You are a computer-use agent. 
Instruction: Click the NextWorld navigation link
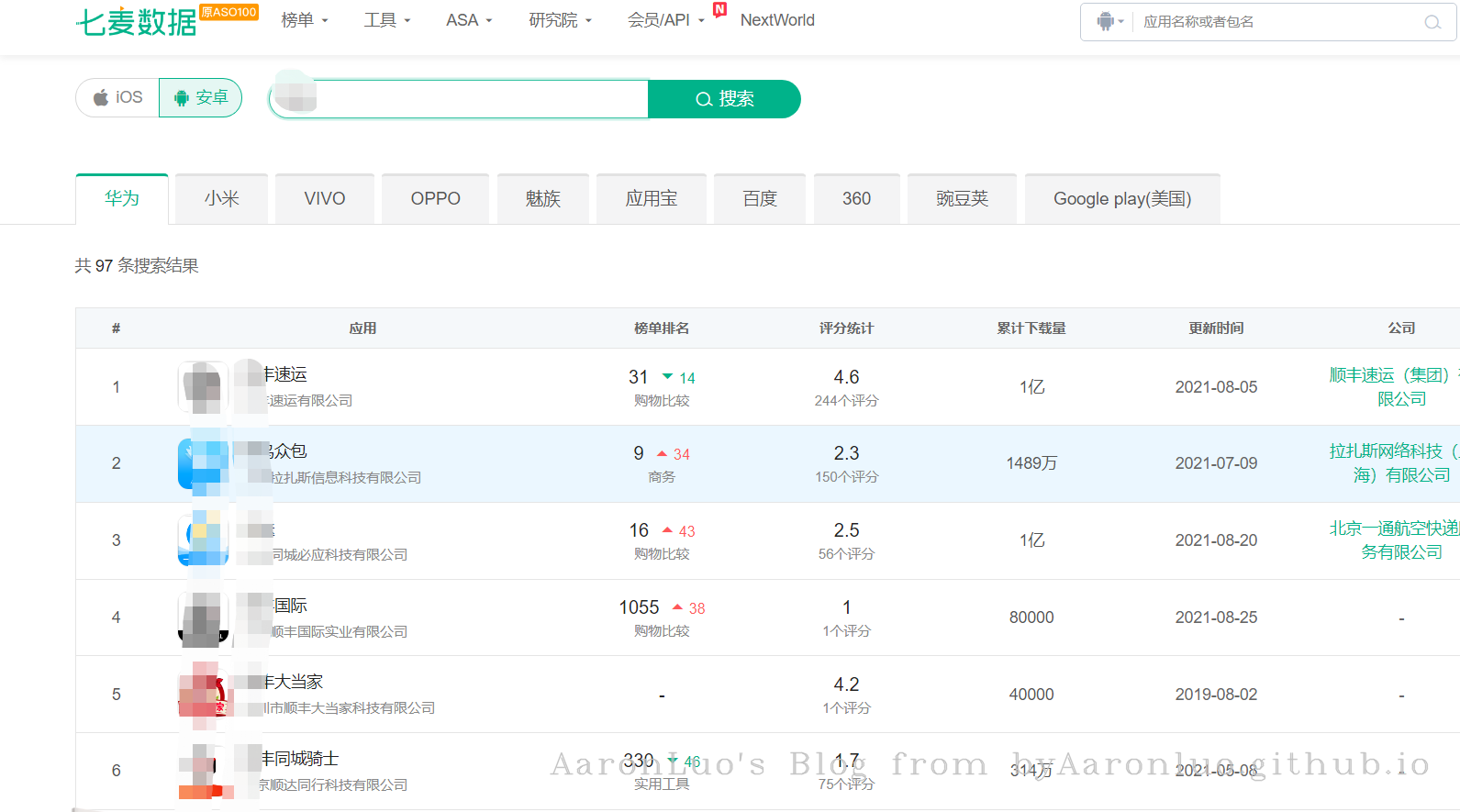[776, 20]
